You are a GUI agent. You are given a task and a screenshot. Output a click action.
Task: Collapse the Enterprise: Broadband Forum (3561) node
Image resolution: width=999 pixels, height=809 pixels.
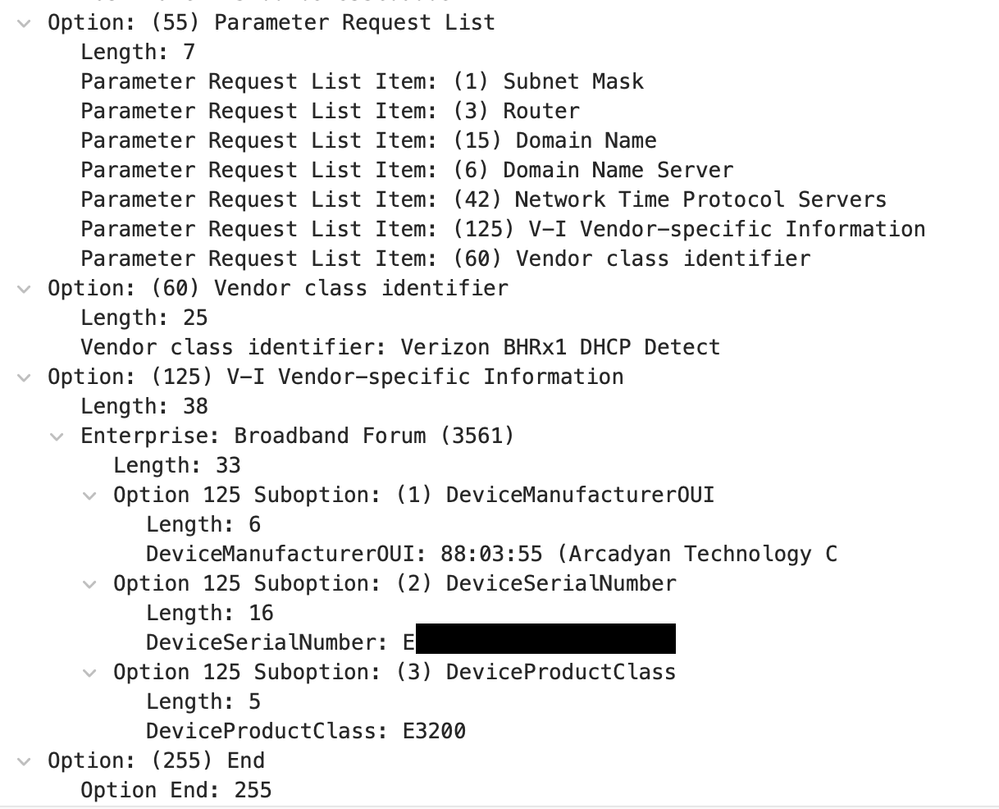[57, 436]
